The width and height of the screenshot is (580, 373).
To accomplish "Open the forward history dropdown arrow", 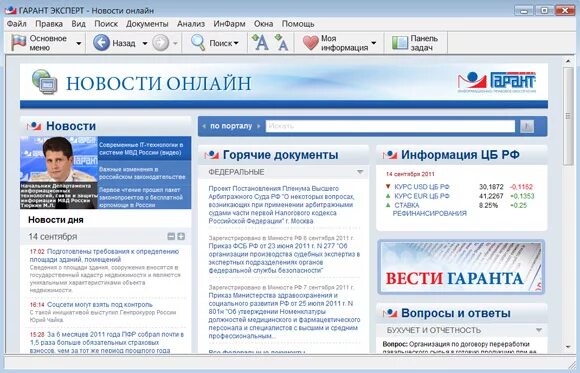I will pos(175,43).
